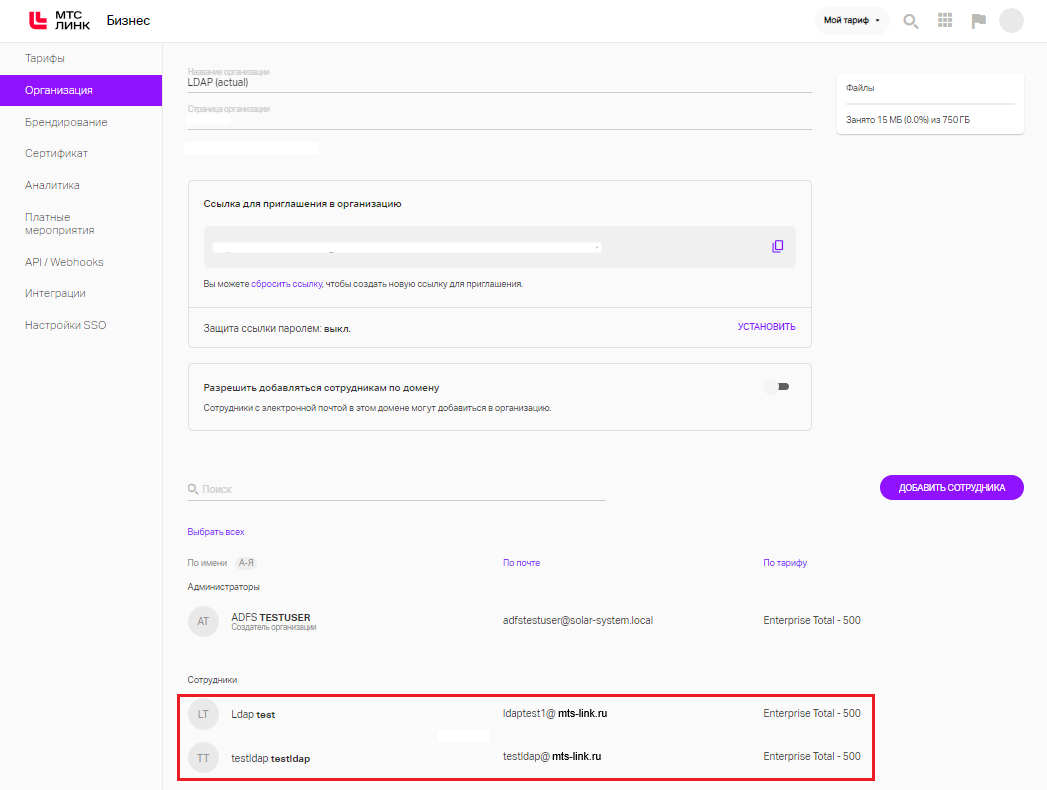Open search via magnifier icon in header
The height and width of the screenshot is (790, 1047).
tap(910, 21)
